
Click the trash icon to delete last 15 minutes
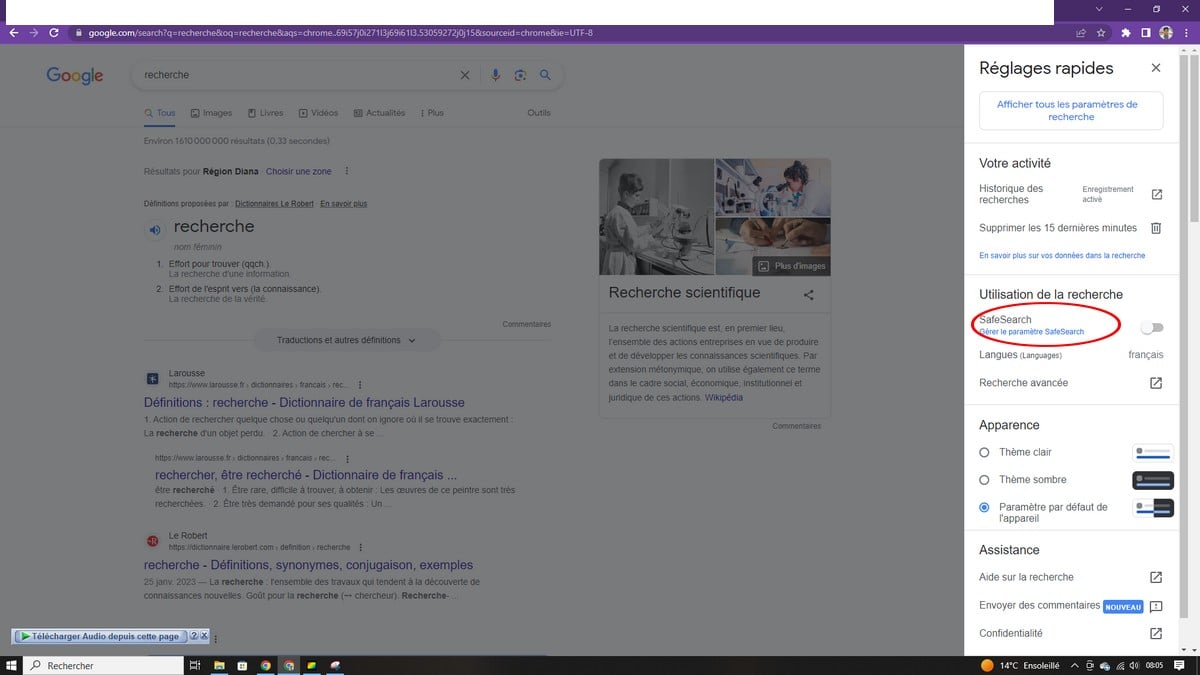pyautogui.click(x=1156, y=228)
